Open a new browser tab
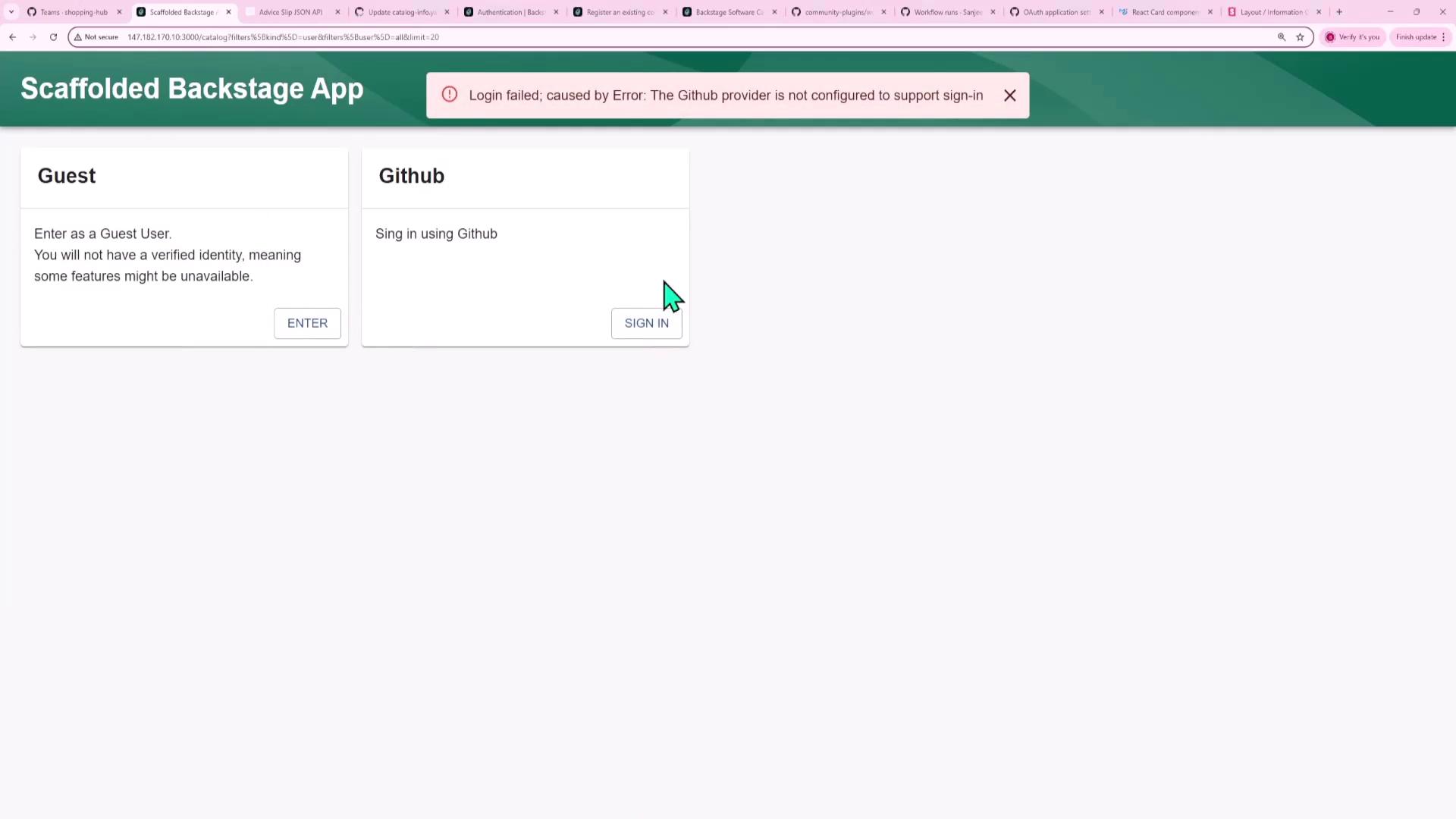This screenshot has height=819, width=1456. 1339,12
